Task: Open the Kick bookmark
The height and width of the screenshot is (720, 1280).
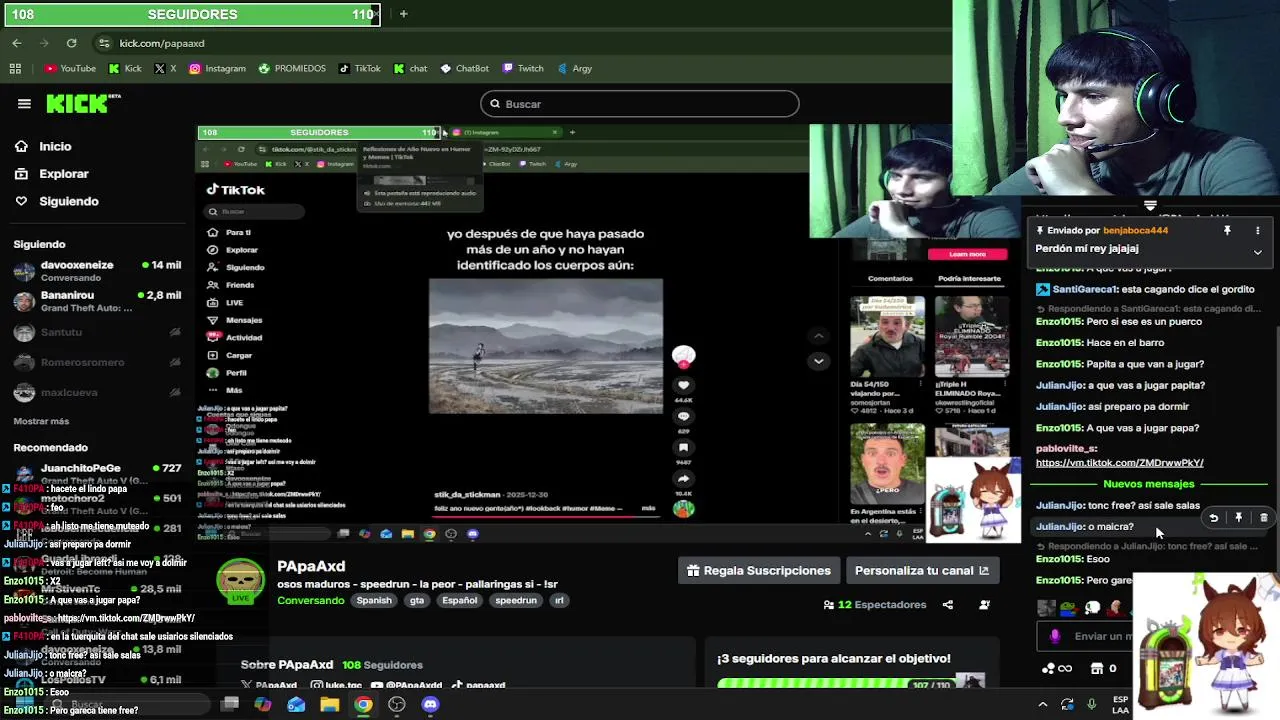Action: pos(125,68)
